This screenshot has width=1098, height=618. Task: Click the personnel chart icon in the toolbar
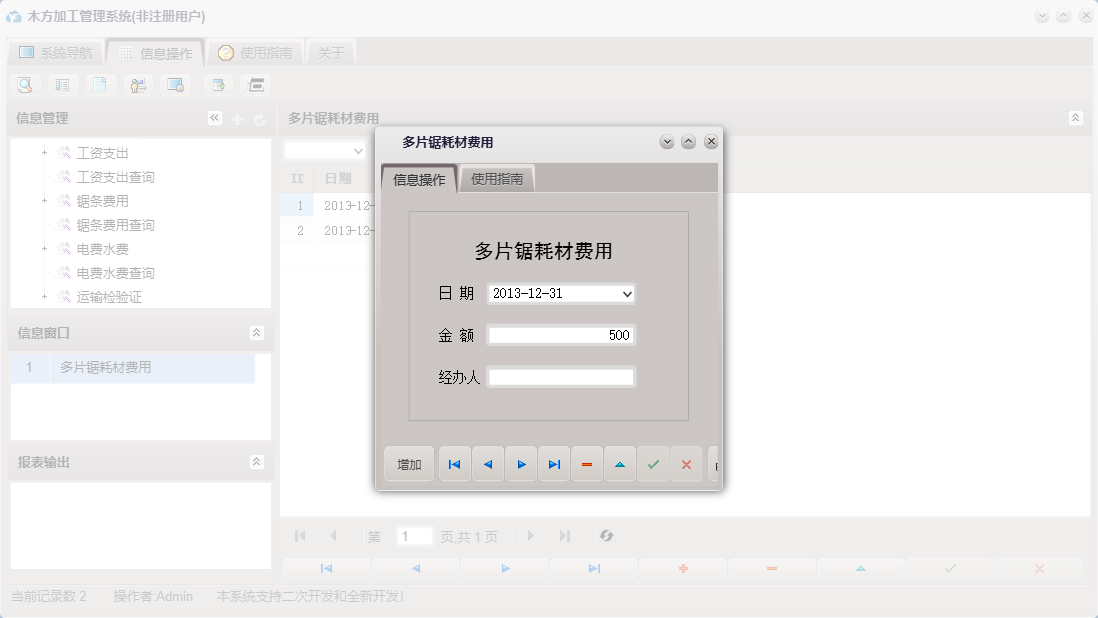click(138, 85)
